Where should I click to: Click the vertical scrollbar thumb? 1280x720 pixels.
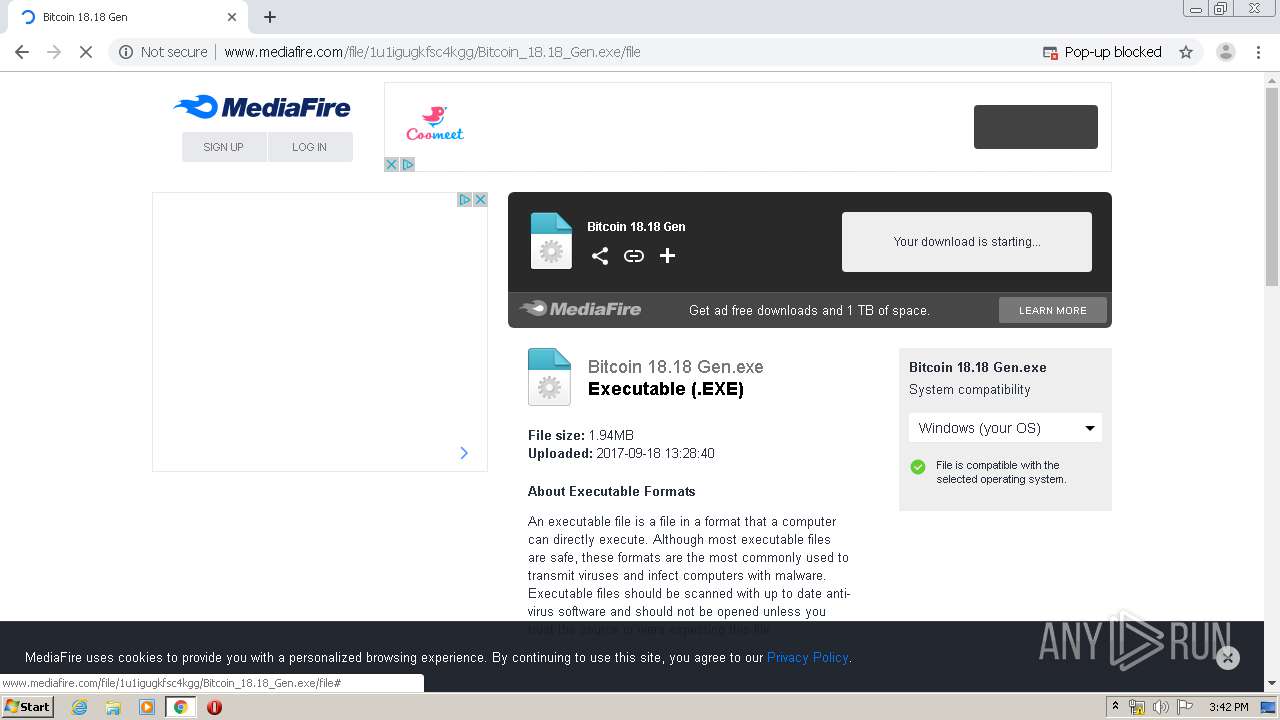(1272, 187)
